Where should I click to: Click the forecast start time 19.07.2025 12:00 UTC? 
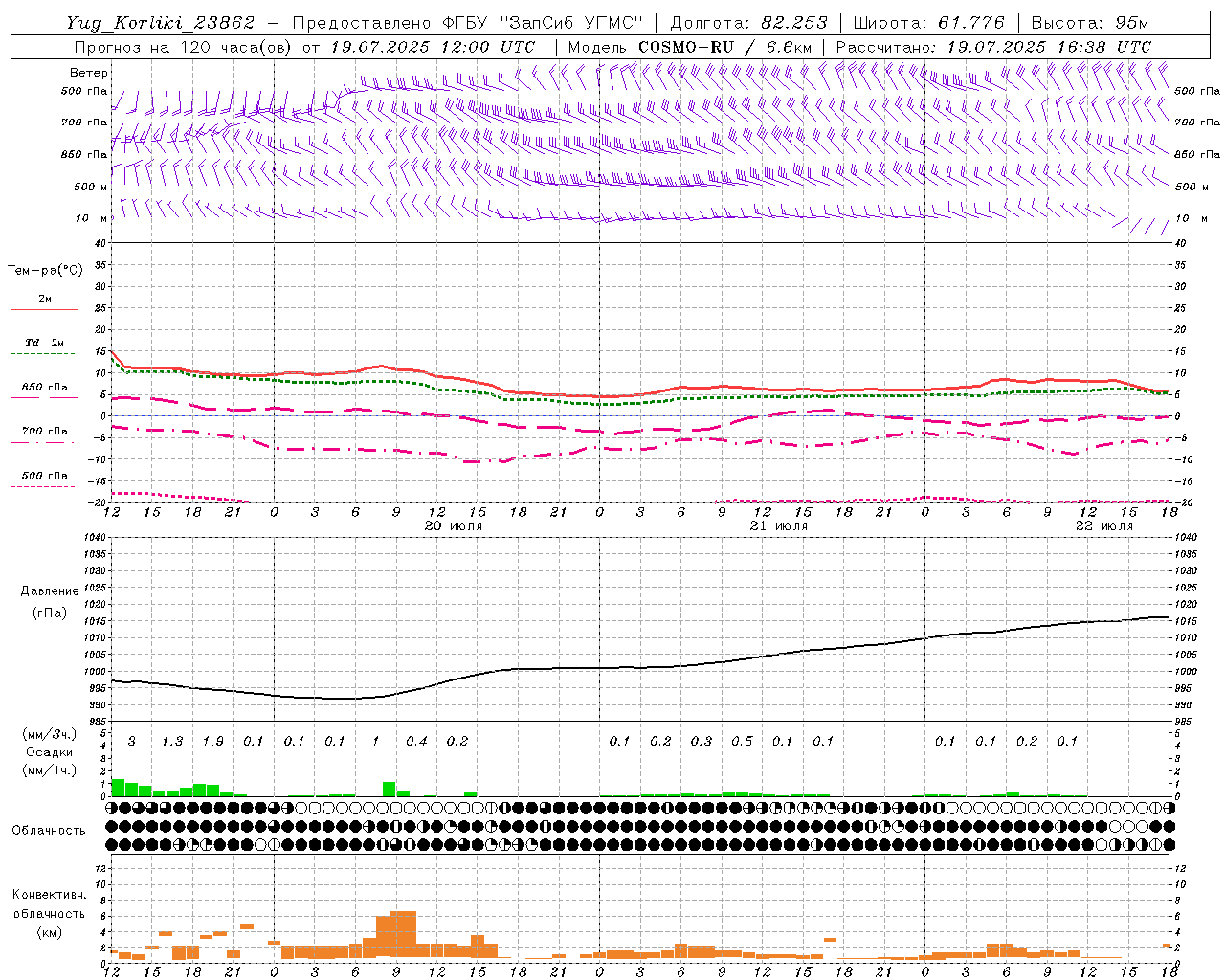click(x=433, y=47)
